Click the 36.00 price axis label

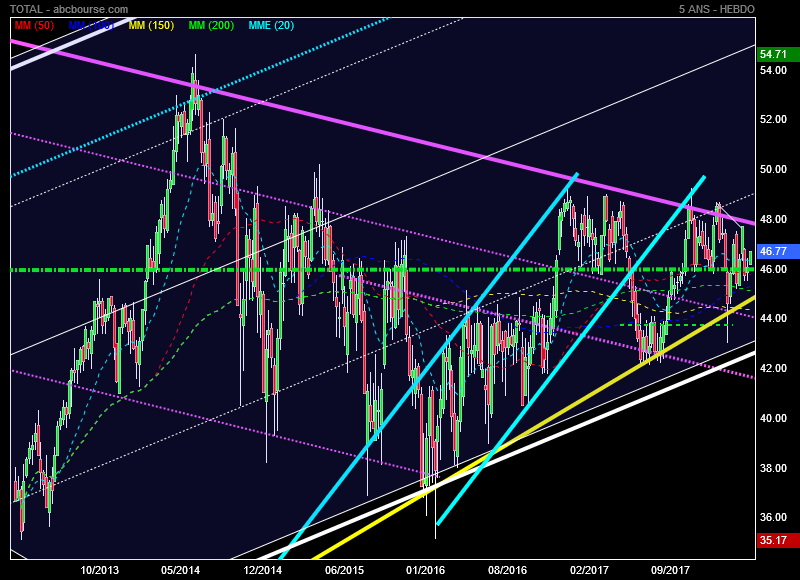coord(773,517)
